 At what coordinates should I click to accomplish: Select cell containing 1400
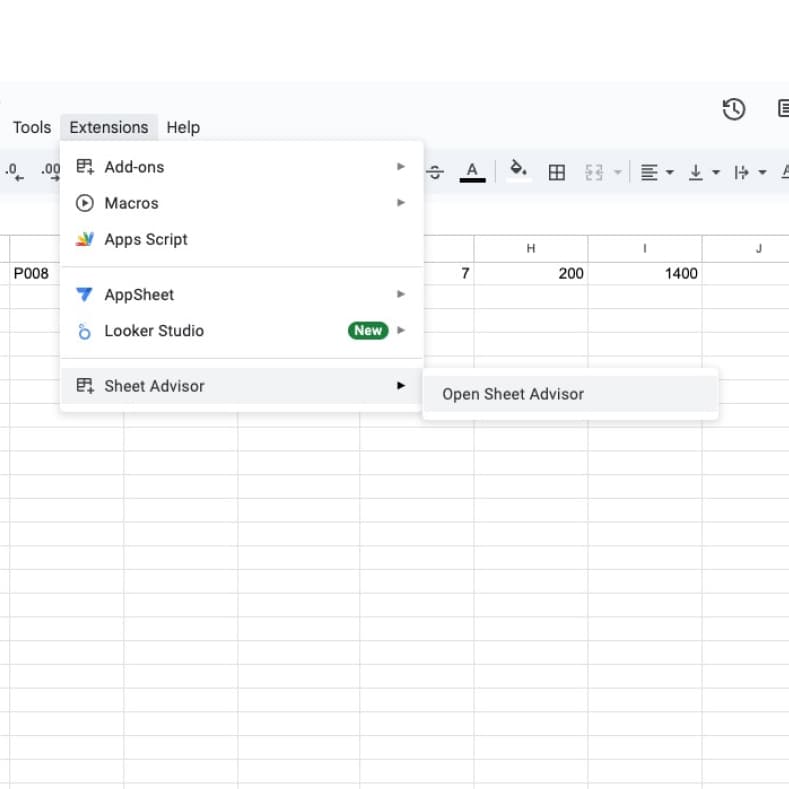[645, 273]
